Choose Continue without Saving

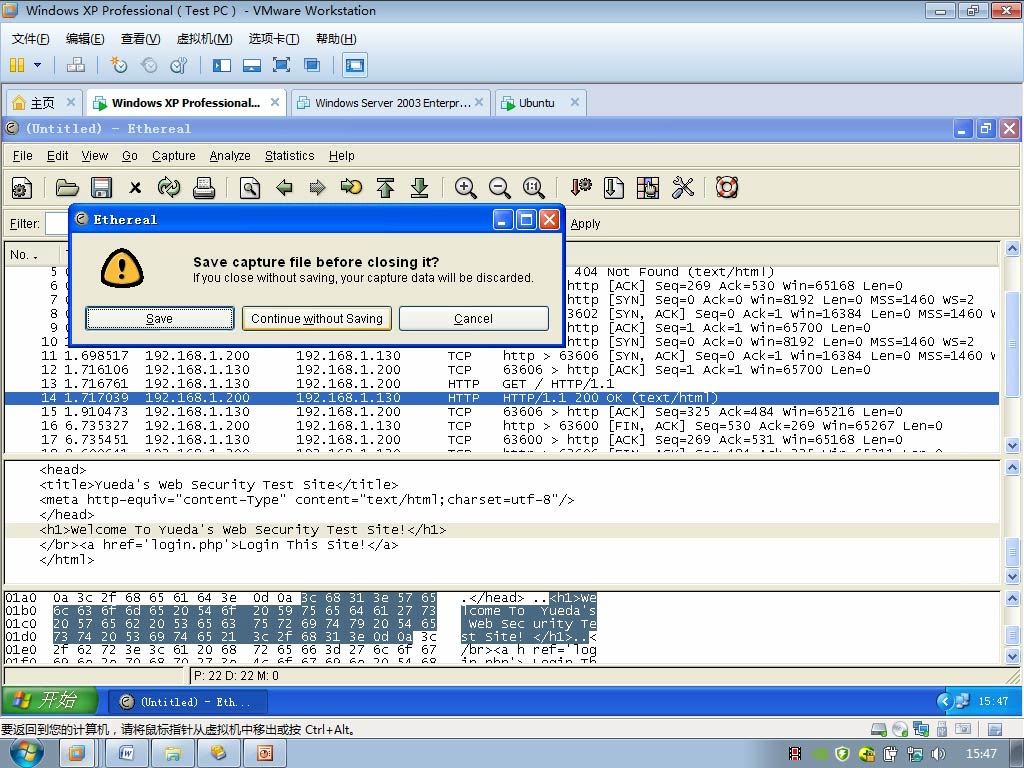pos(317,319)
